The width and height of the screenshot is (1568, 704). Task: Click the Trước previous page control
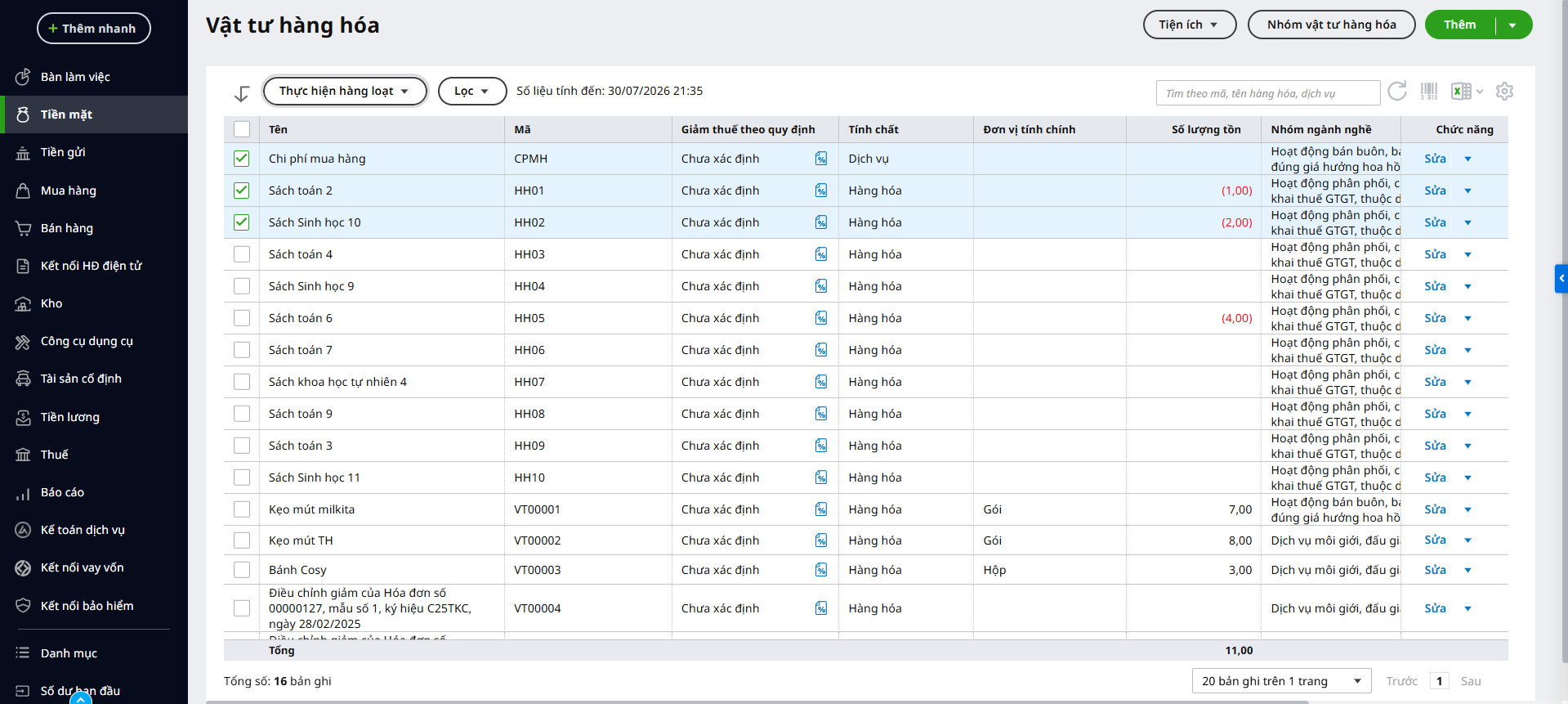point(1402,681)
